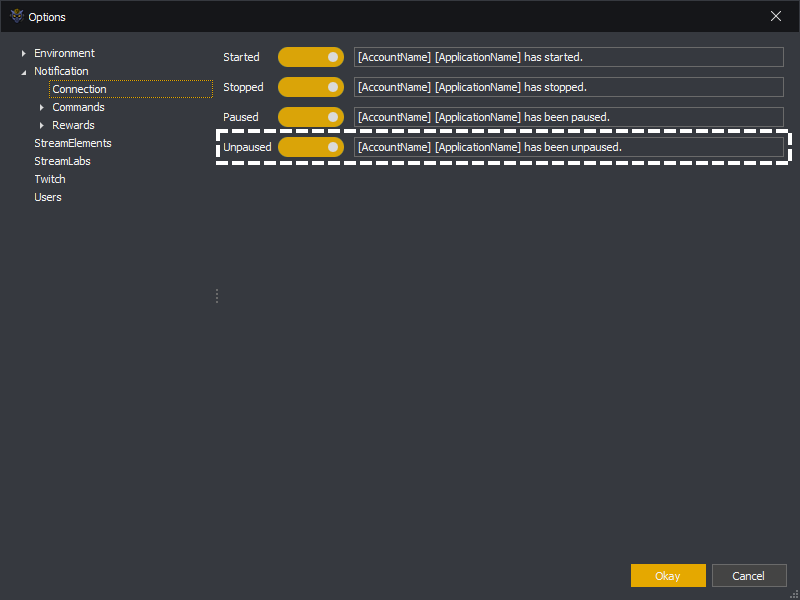Collapse the Notification tree node
Image resolution: width=800 pixels, height=600 pixels.
23,72
